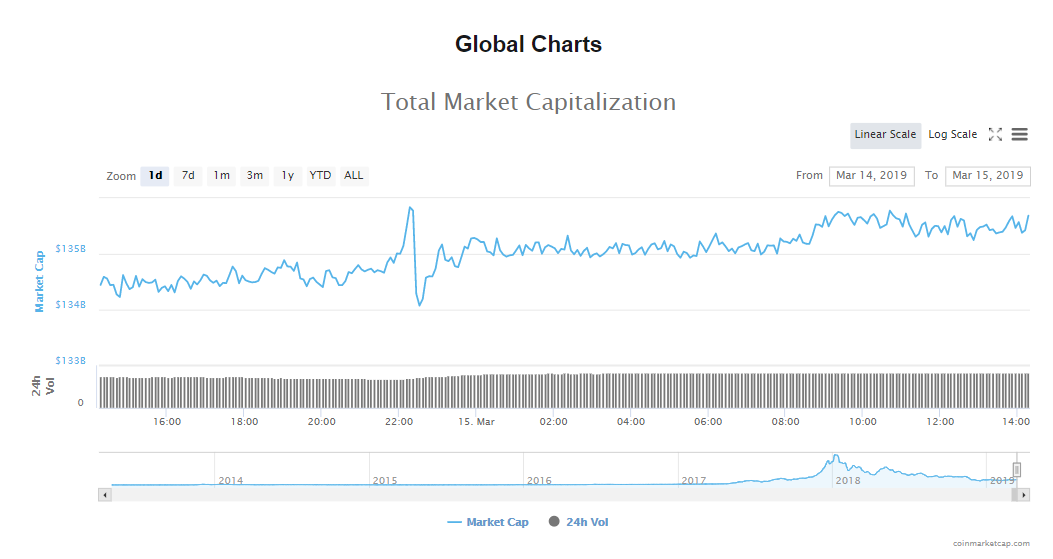Set zoom to 3m

click(x=255, y=176)
